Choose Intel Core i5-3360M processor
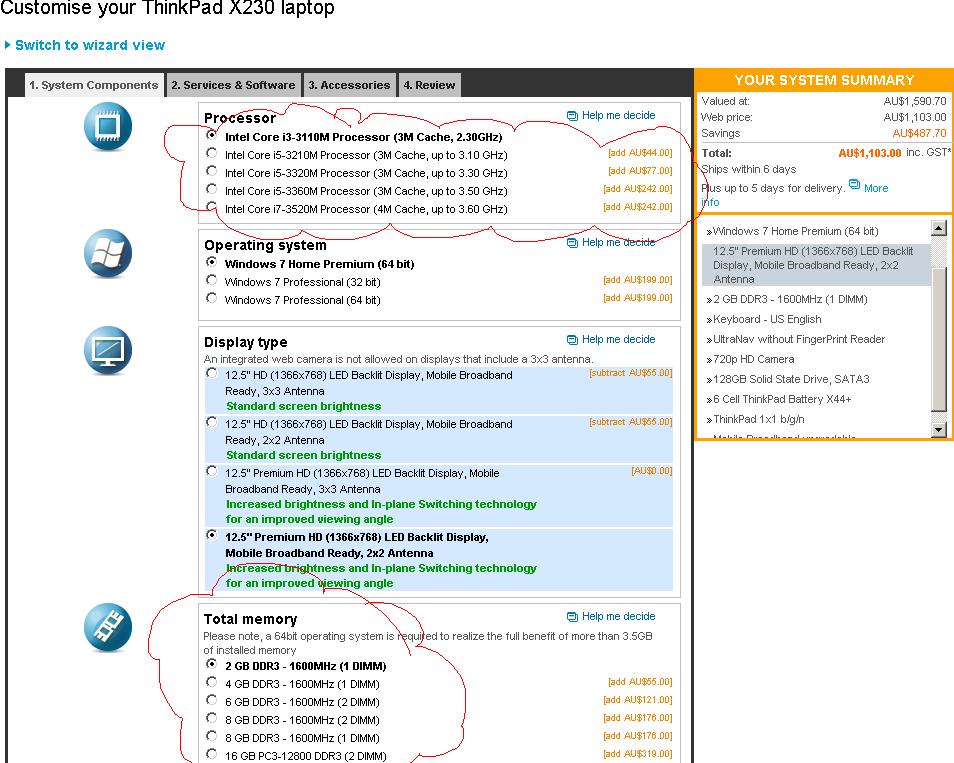Screen dimensions: 954x763 click(x=211, y=189)
